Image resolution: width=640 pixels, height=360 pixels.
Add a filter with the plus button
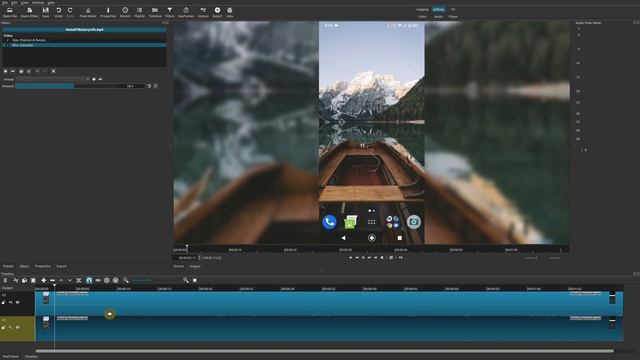5,71
